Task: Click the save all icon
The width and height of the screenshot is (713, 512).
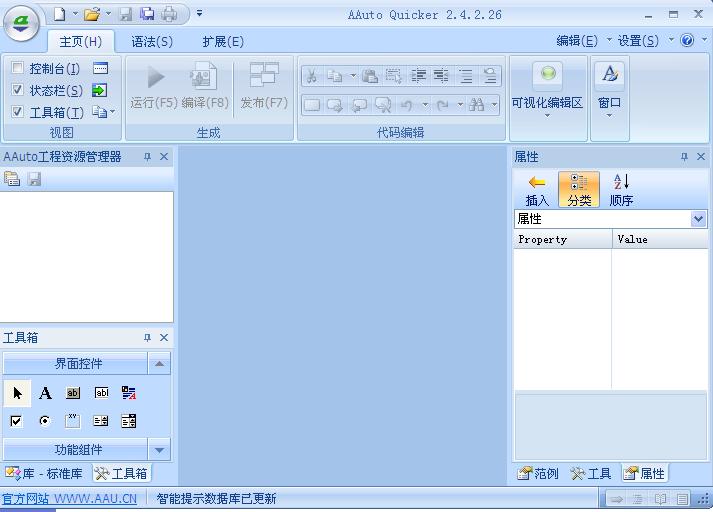Action: (x=147, y=15)
